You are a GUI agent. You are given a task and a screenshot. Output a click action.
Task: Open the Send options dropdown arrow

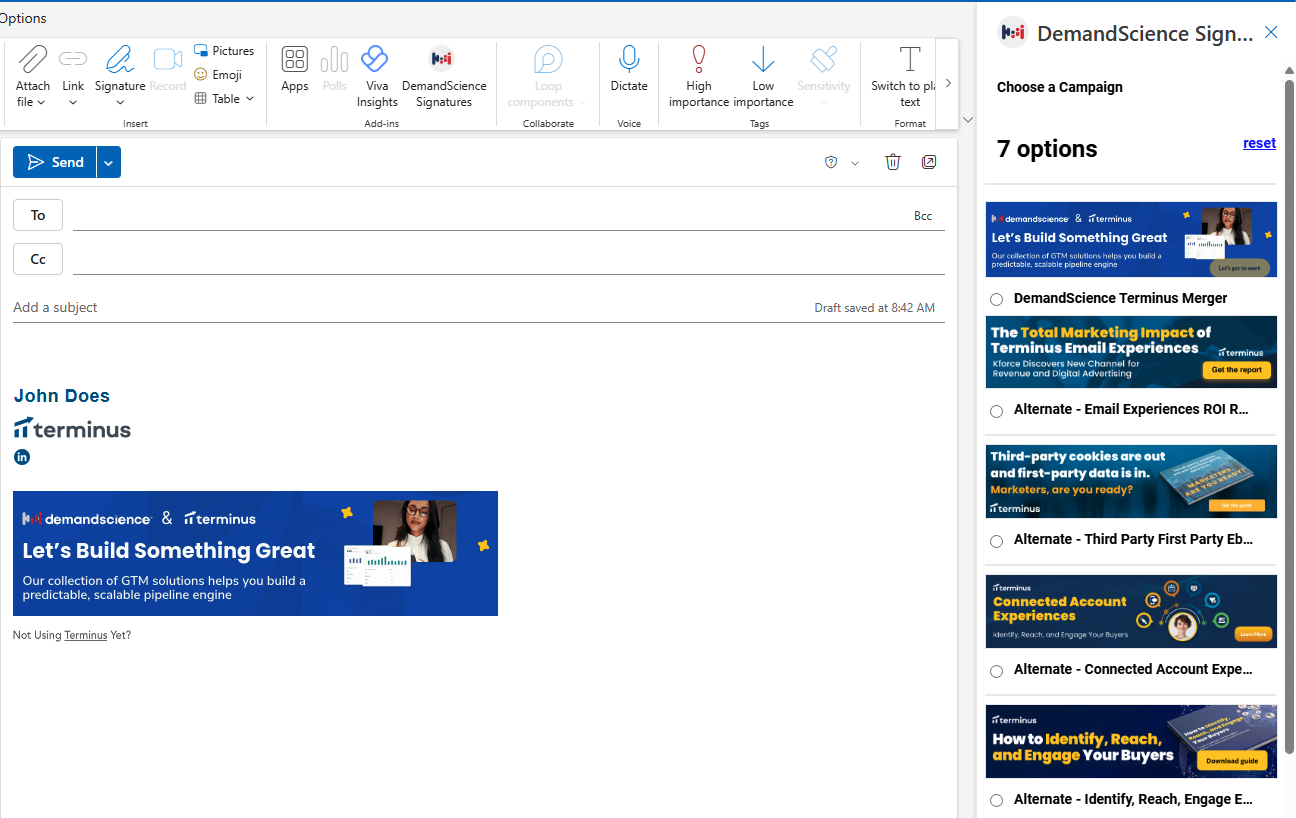109,162
